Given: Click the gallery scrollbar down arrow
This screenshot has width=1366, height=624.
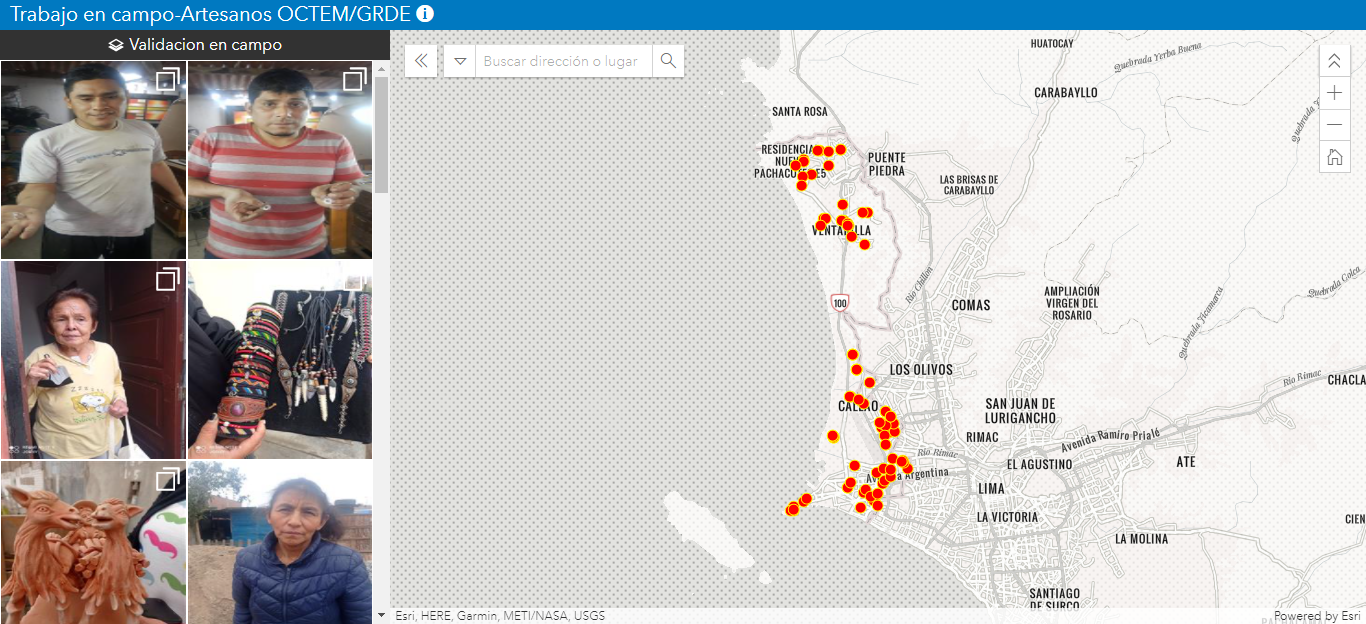Looking at the screenshot, I should [381, 615].
